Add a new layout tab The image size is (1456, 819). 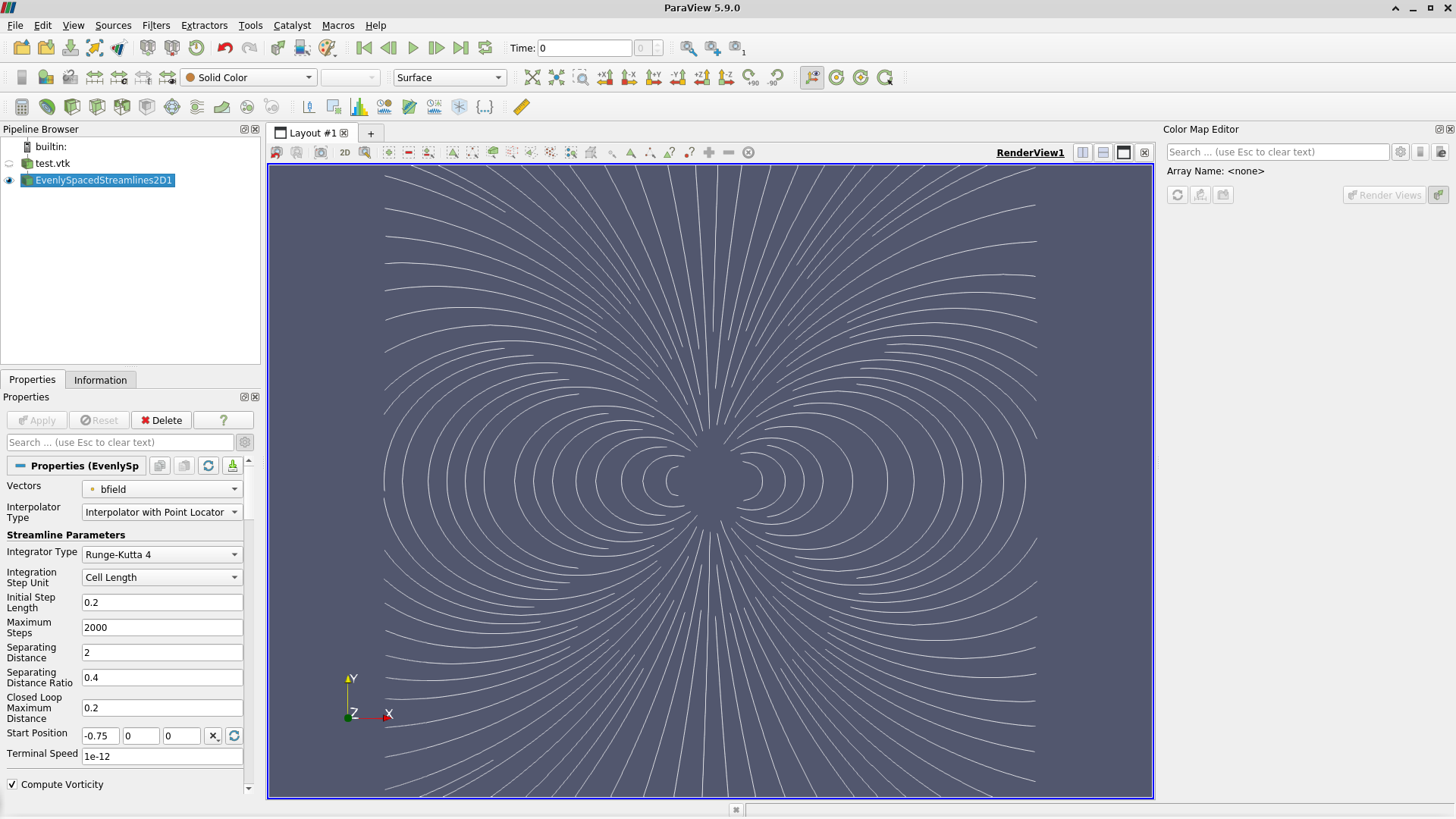click(x=371, y=133)
